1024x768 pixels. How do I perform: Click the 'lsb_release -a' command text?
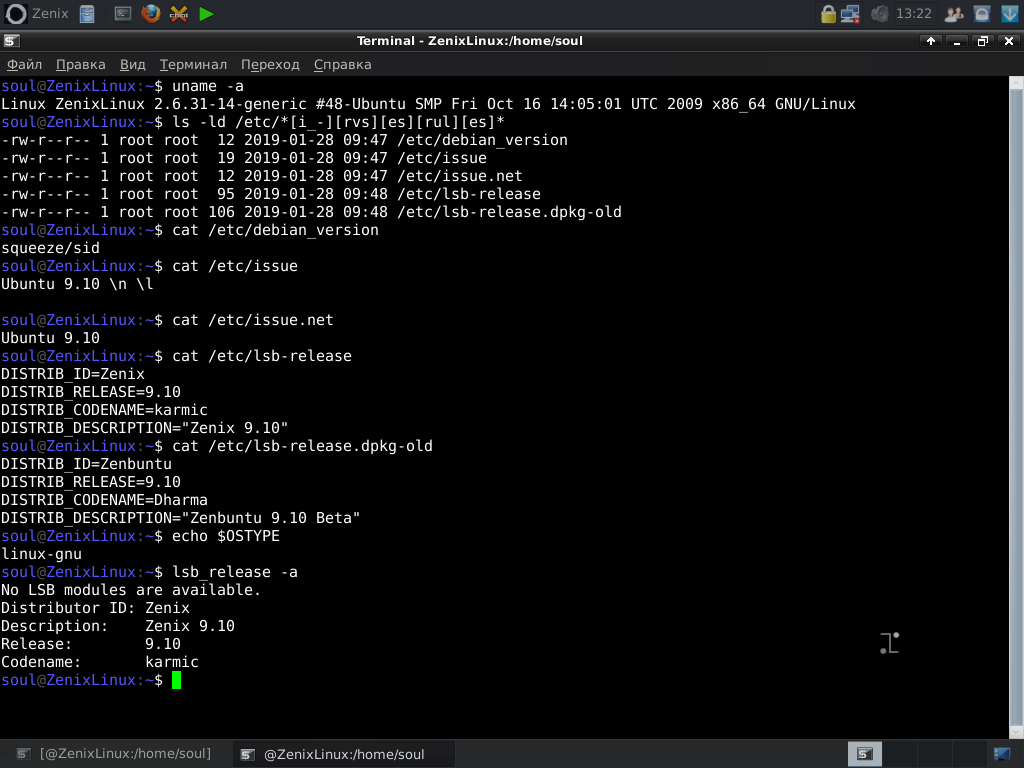[234, 572]
